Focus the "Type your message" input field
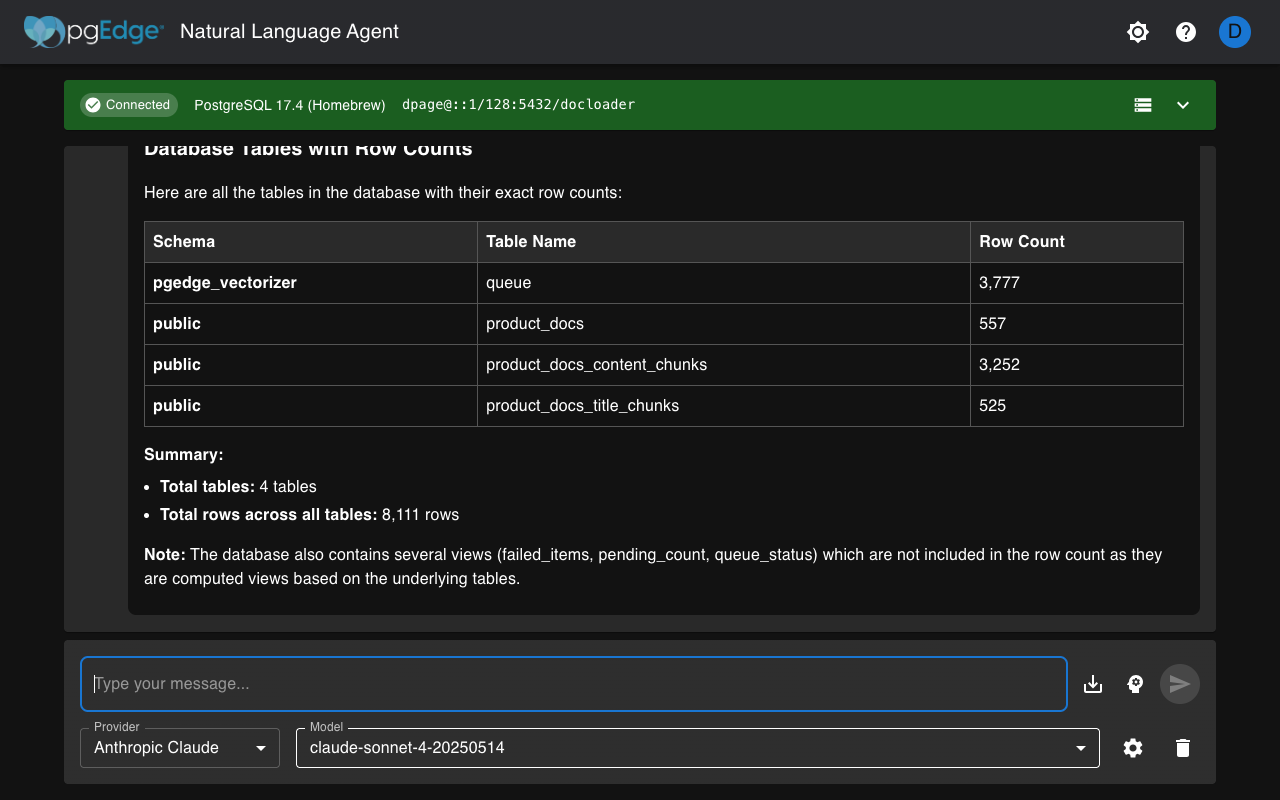The height and width of the screenshot is (800, 1280). click(574, 684)
